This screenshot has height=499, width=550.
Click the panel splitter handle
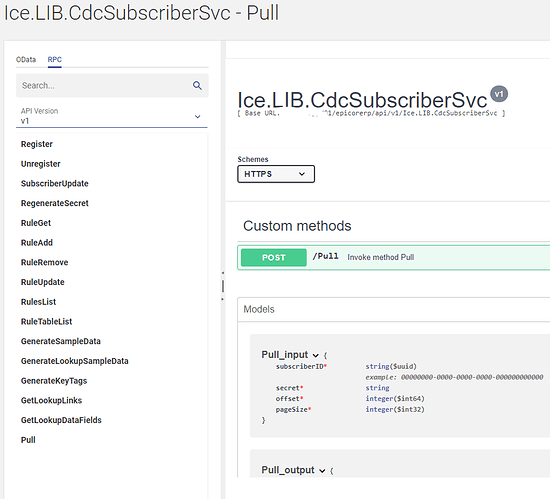coord(223,286)
